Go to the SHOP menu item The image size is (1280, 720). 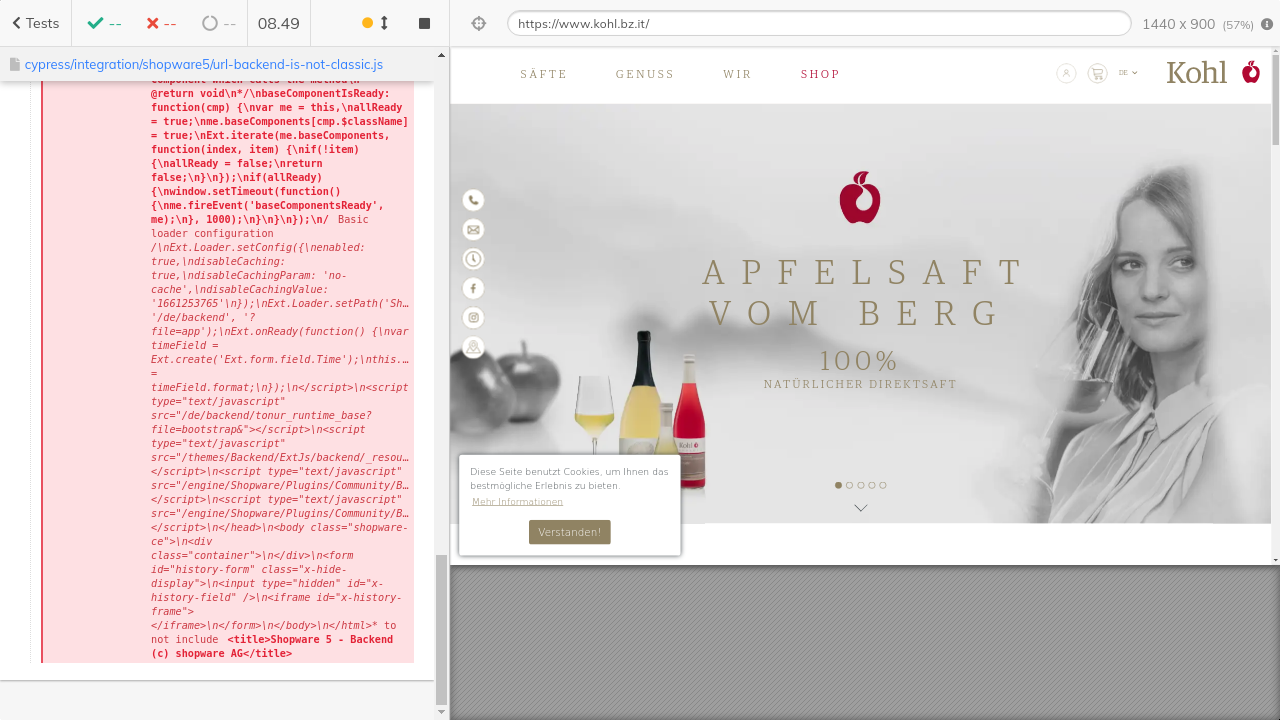click(x=820, y=74)
